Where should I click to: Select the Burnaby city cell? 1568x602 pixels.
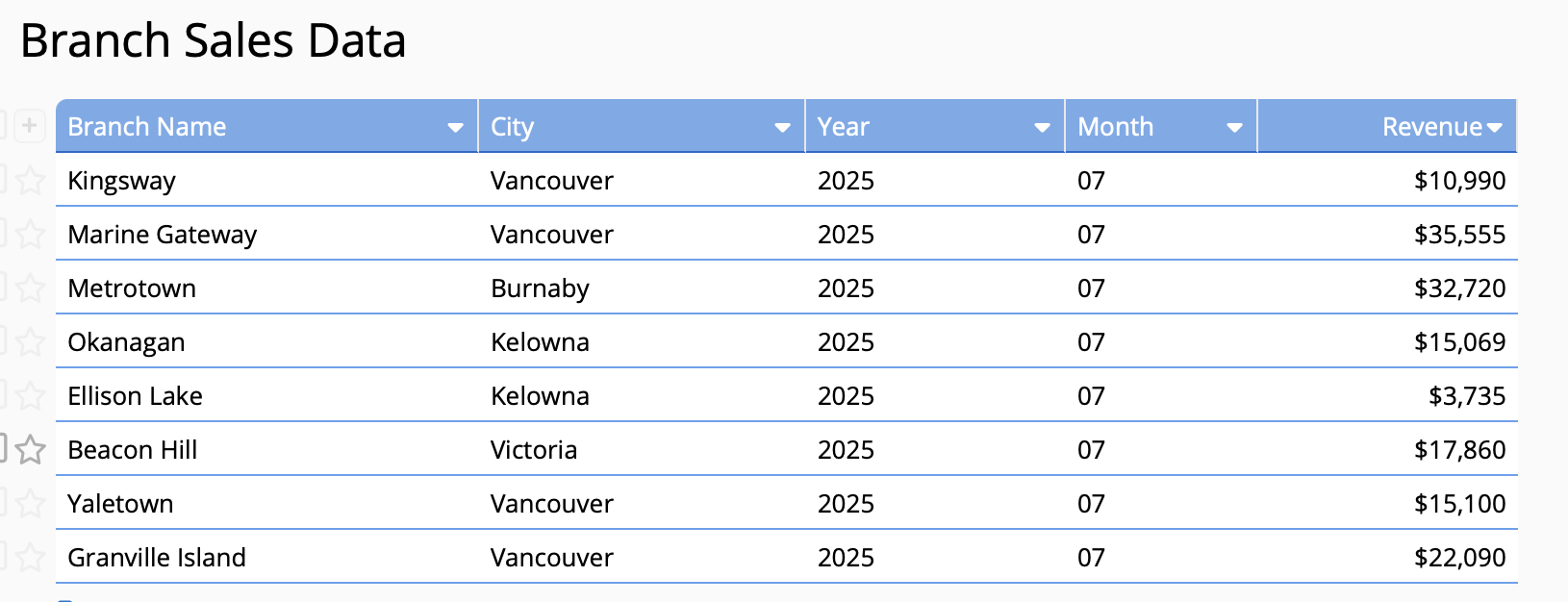pyautogui.click(x=642, y=288)
